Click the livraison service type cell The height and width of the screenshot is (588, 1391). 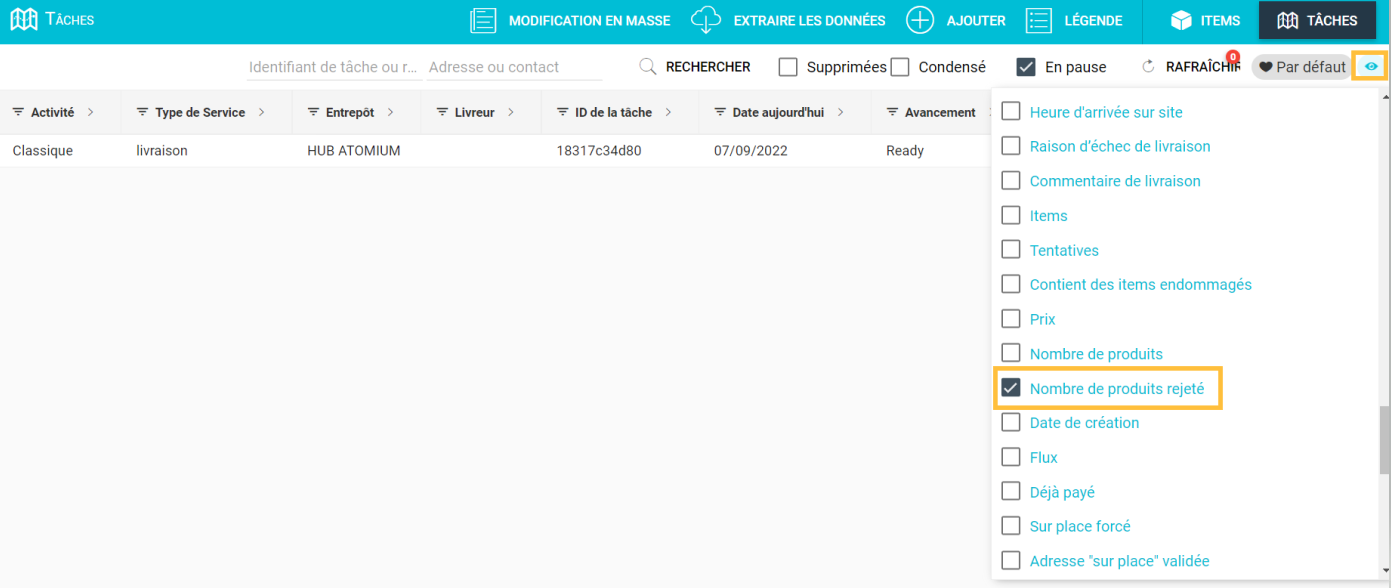(x=162, y=151)
